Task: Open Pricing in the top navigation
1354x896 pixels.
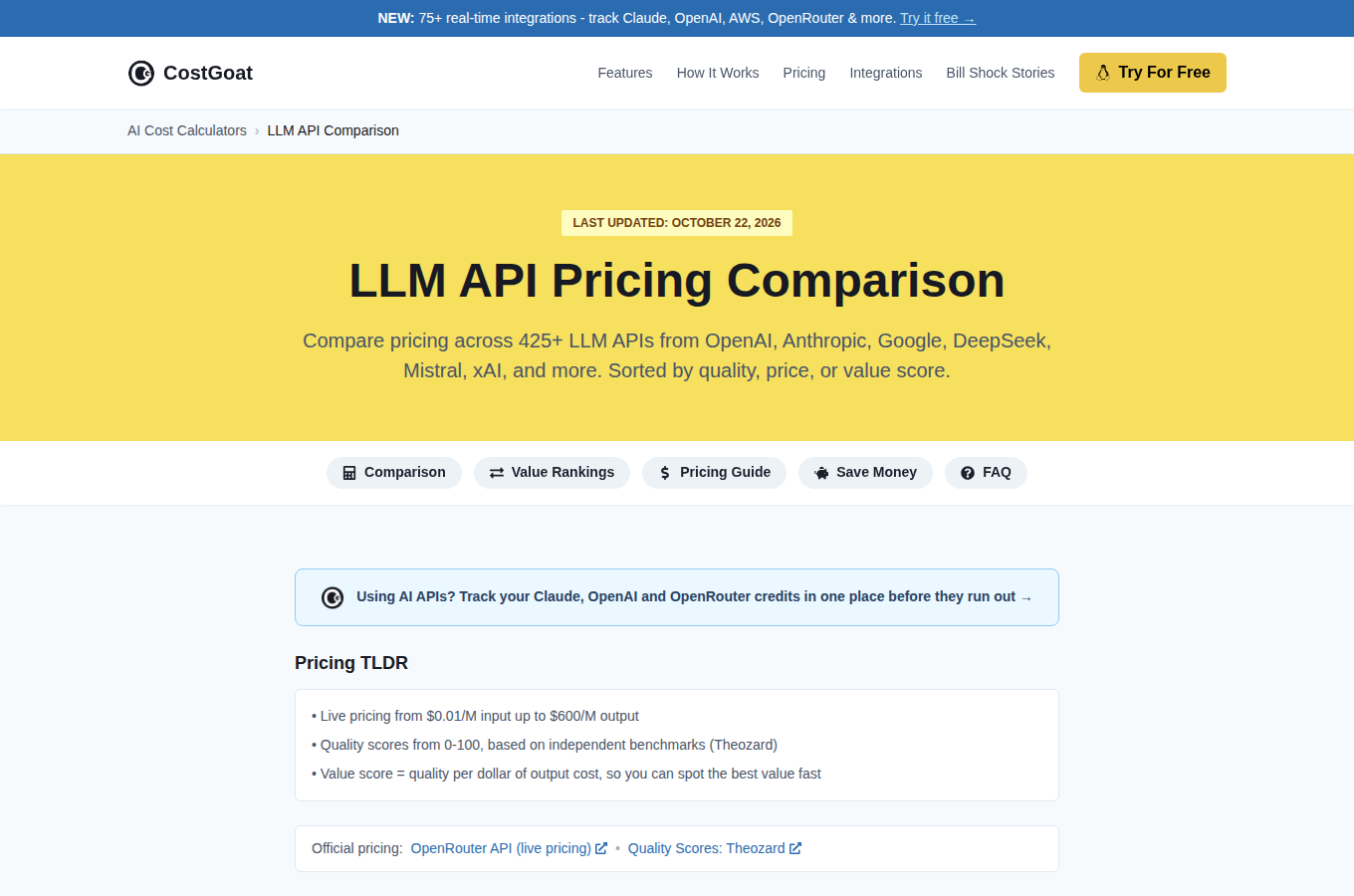Action: pos(804,73)
